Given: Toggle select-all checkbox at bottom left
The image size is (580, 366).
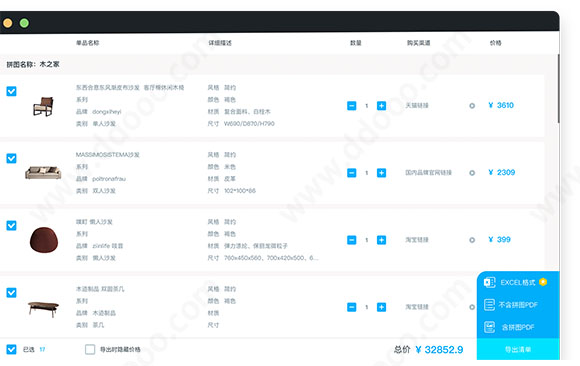Looking at the screenshot, I should pos(11,349).
